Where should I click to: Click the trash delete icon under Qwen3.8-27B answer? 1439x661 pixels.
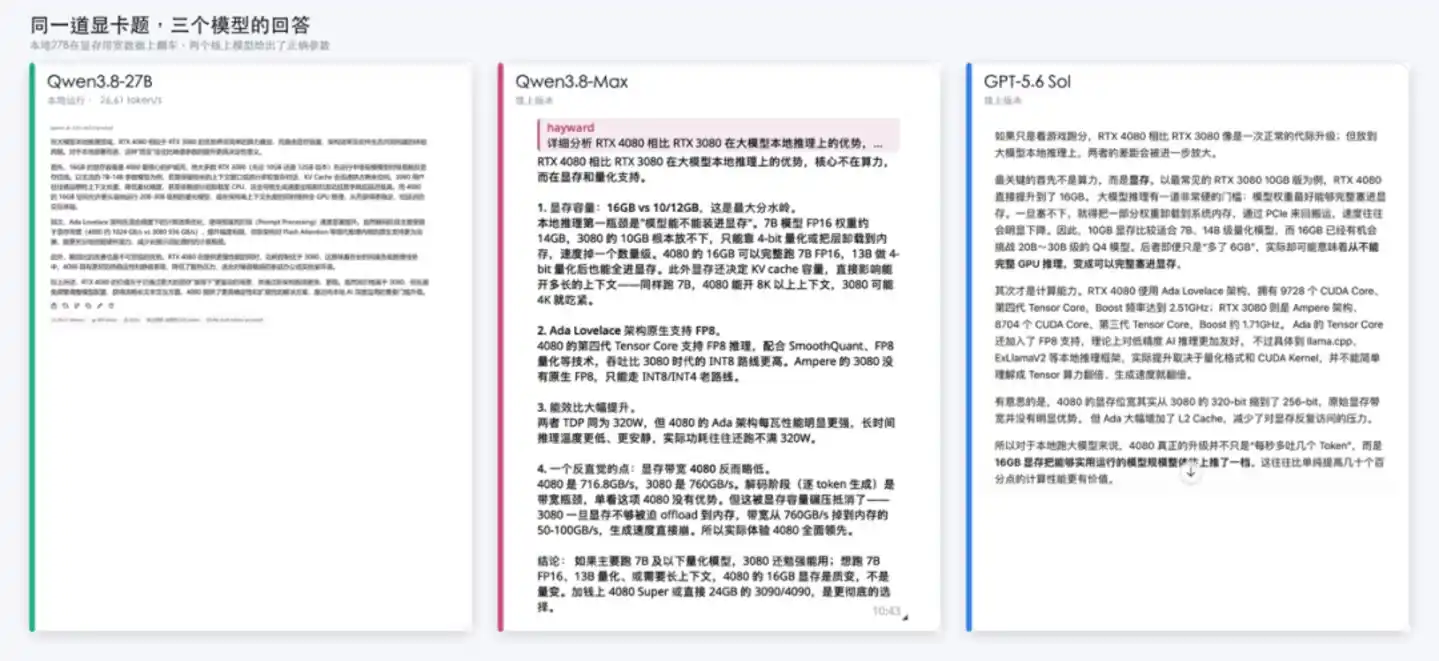pos(111,306)
